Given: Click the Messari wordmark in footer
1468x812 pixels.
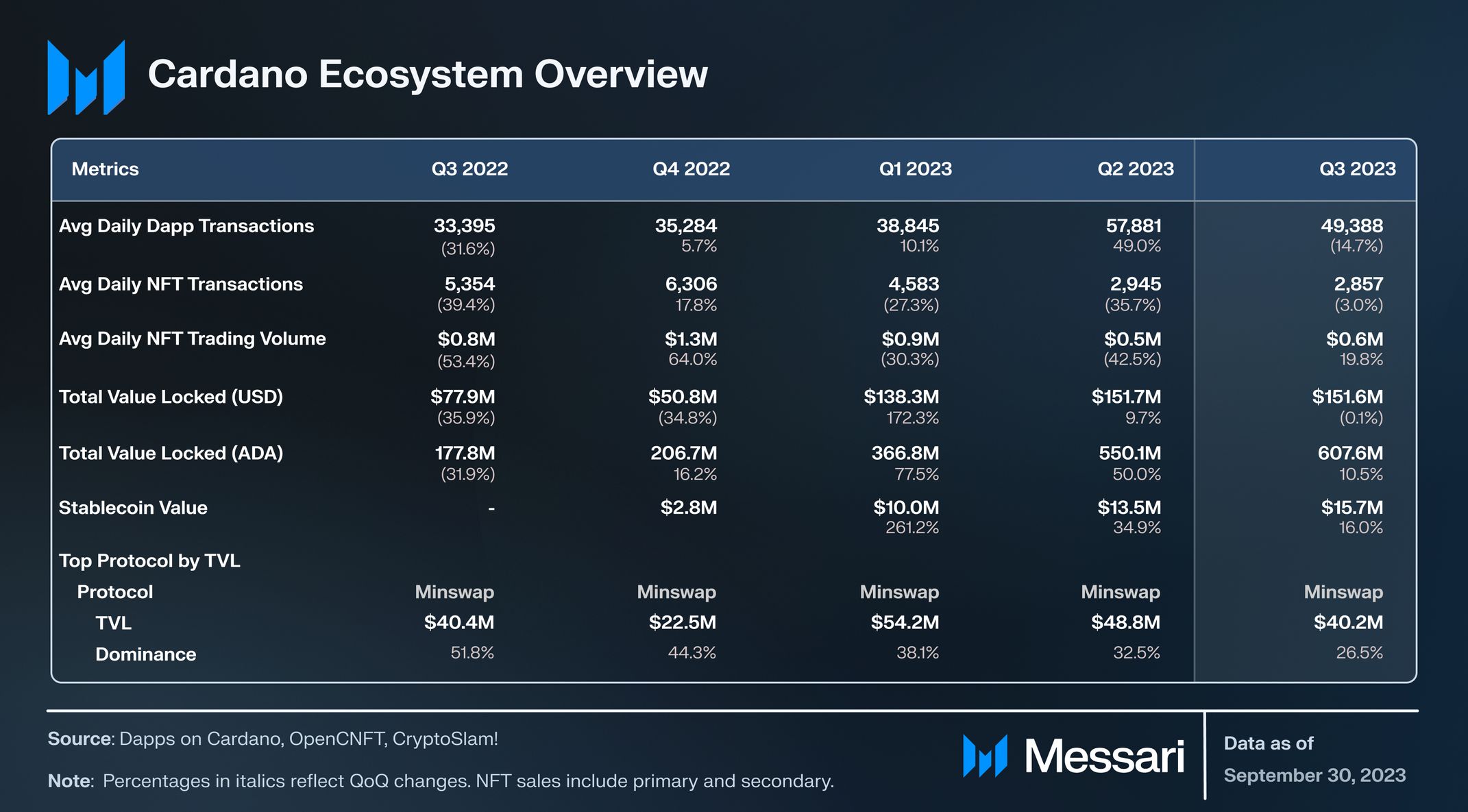Looking at the screenshot, I should tap(1104, 757).
